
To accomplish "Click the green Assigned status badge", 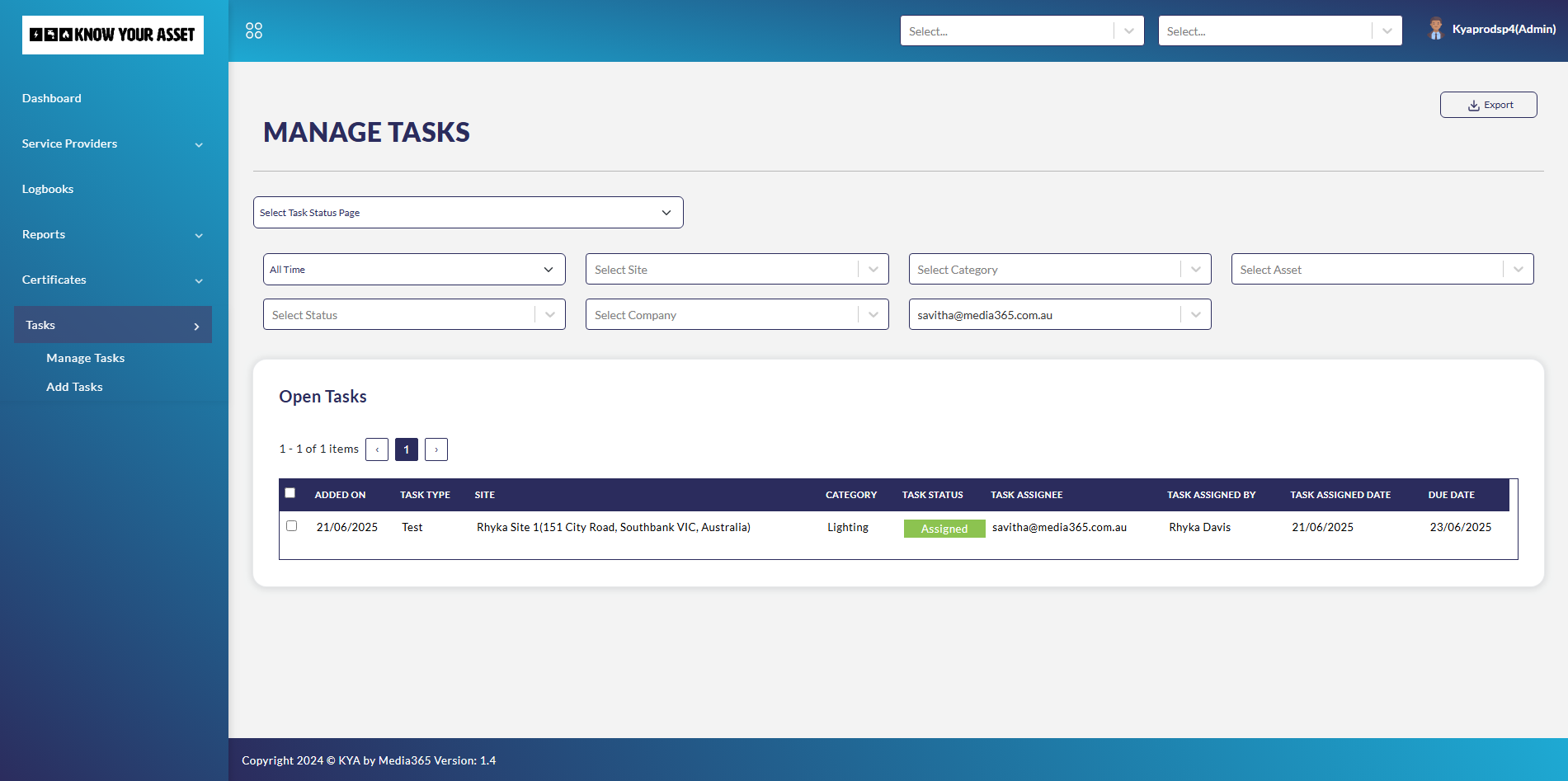I will click(944, 529).
